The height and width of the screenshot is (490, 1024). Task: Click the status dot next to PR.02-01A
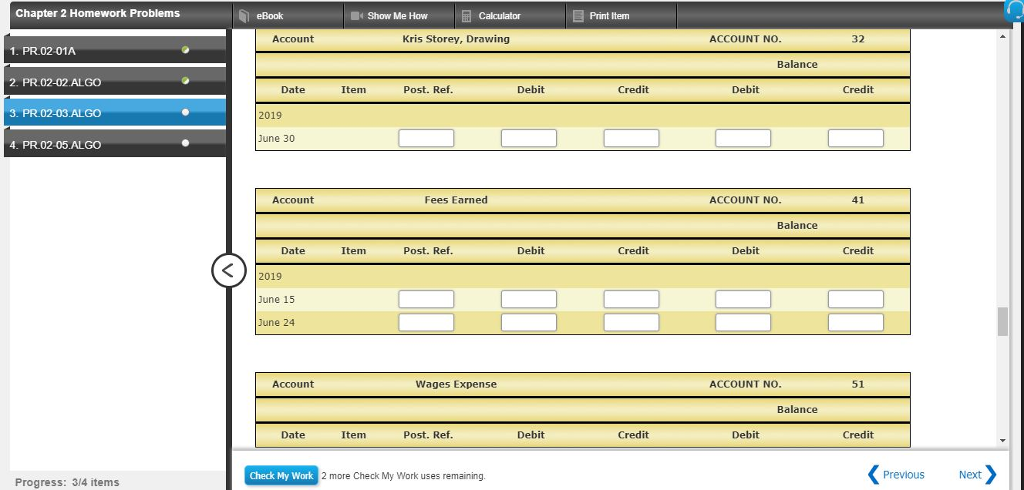click(x=185, y=50)
